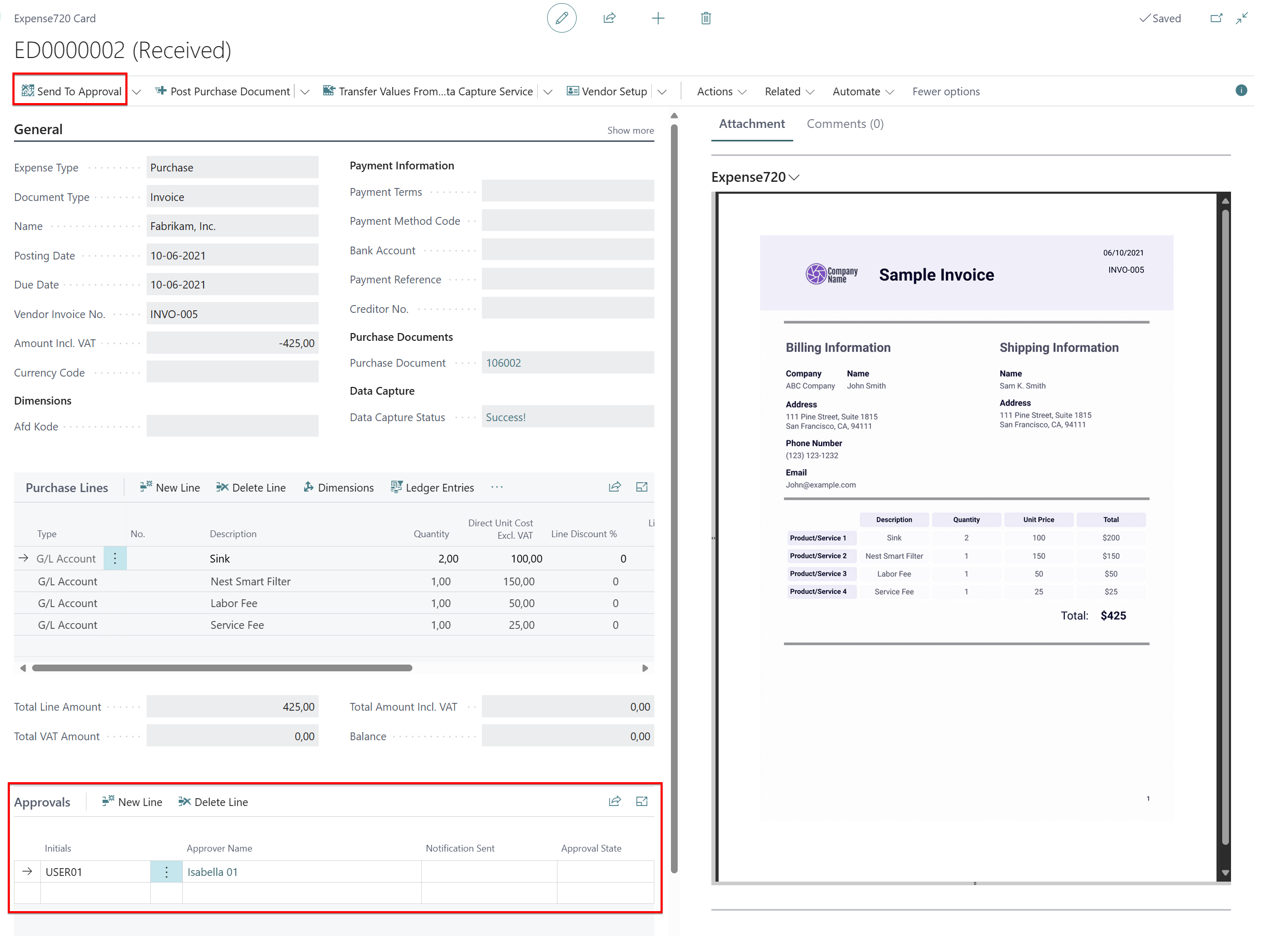This screenshot has width=1288, height=936.
Task: Click right scroll arrow of Purchase Lines
Action: (x=645, y=668)
